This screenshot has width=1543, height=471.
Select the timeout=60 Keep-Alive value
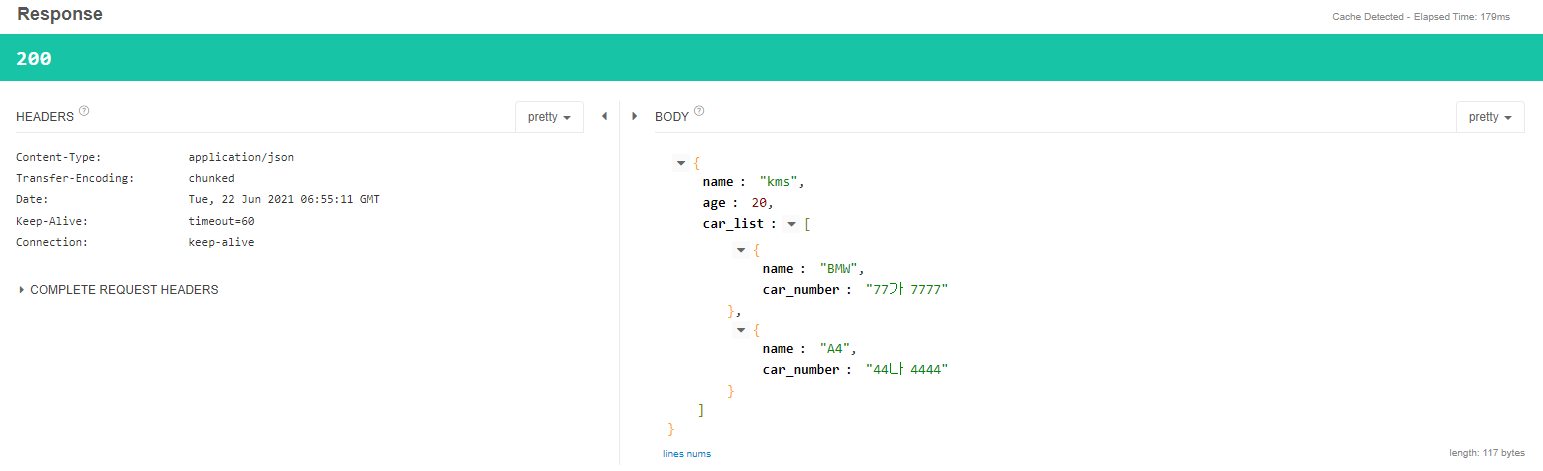pyautogui.click(x=221, y=221)
